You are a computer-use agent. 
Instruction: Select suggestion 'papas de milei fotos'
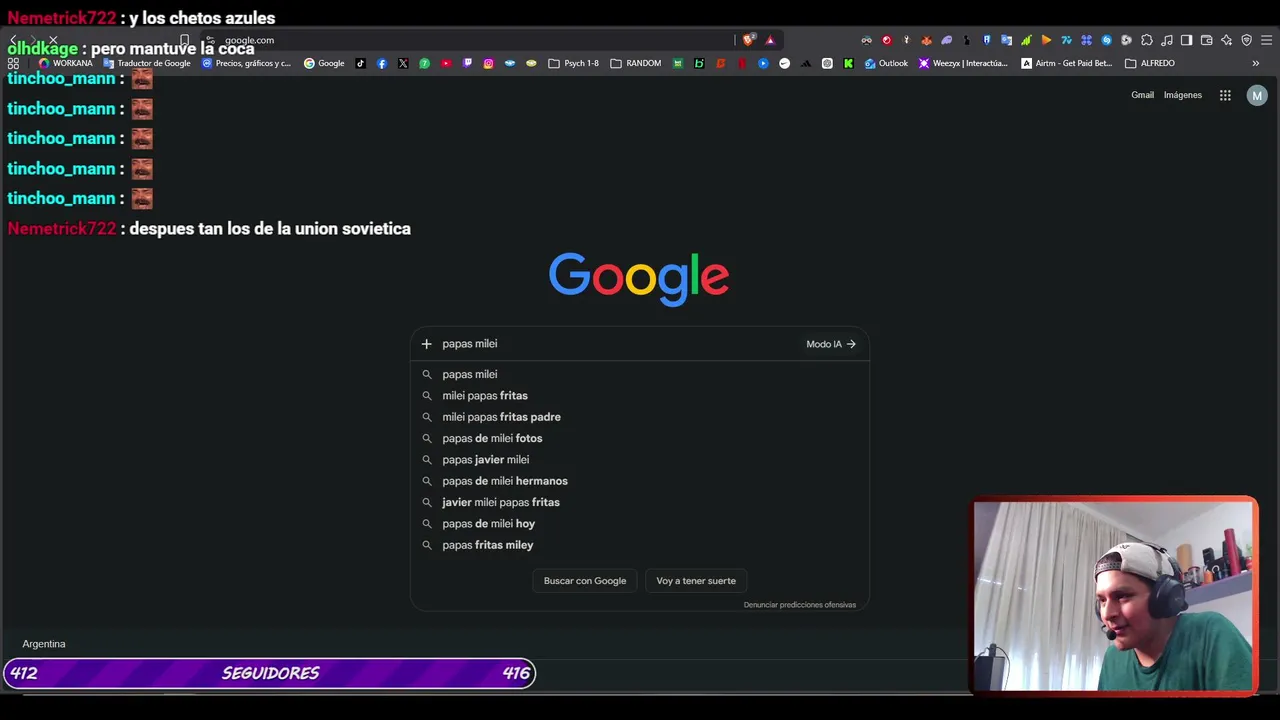pyautogui.click(x=640, y=438)
